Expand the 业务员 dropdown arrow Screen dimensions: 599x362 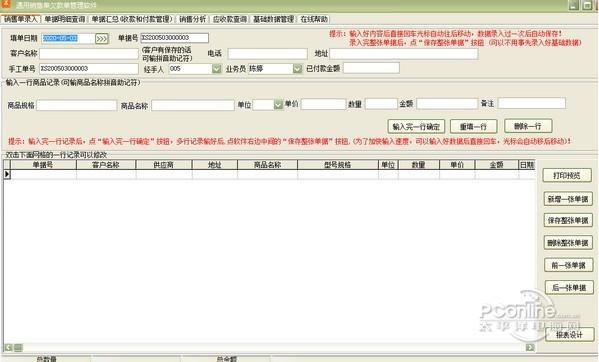(x=297, y=69)
